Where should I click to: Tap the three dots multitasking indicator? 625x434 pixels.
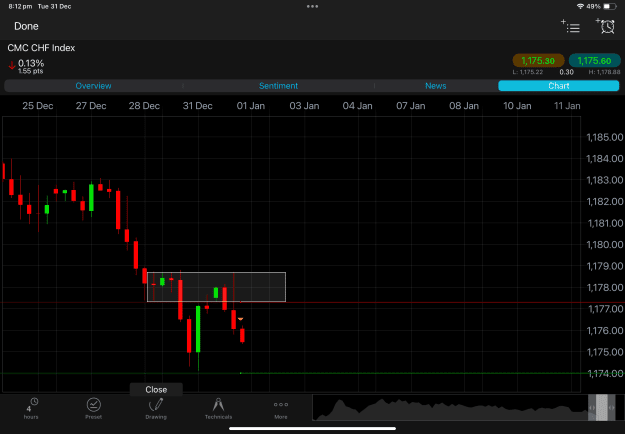(312, 6)
